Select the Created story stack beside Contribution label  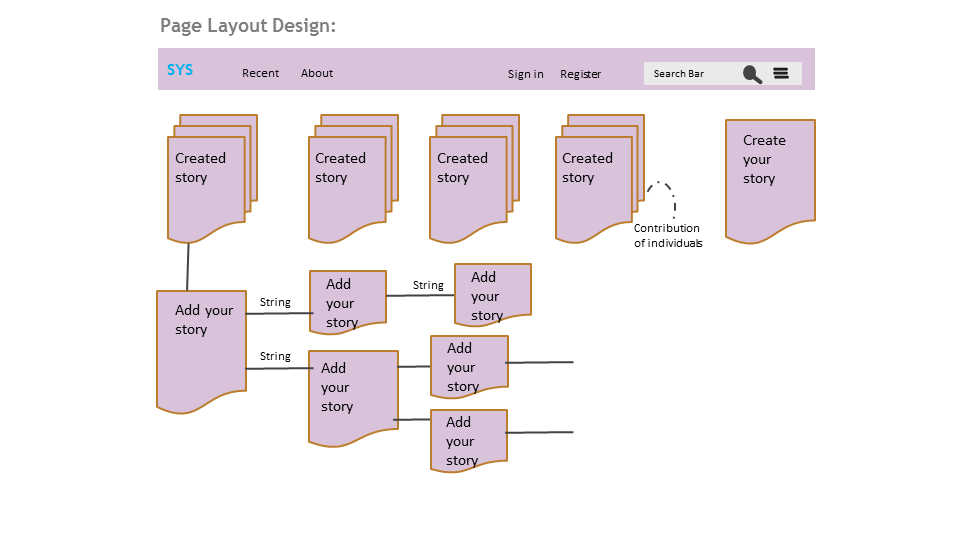pos(594,185)
